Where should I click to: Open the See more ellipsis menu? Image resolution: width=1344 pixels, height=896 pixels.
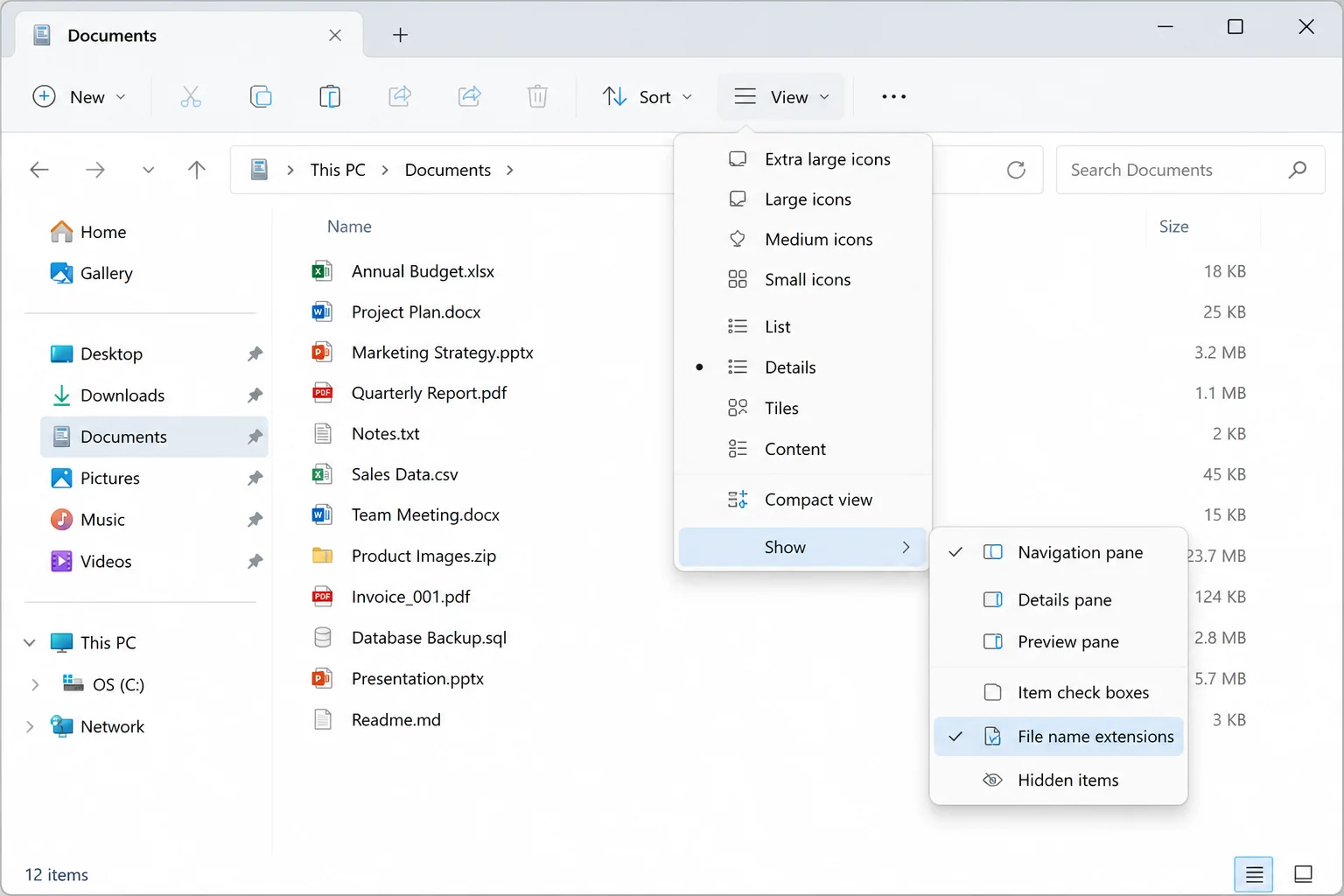pos(893,96)
